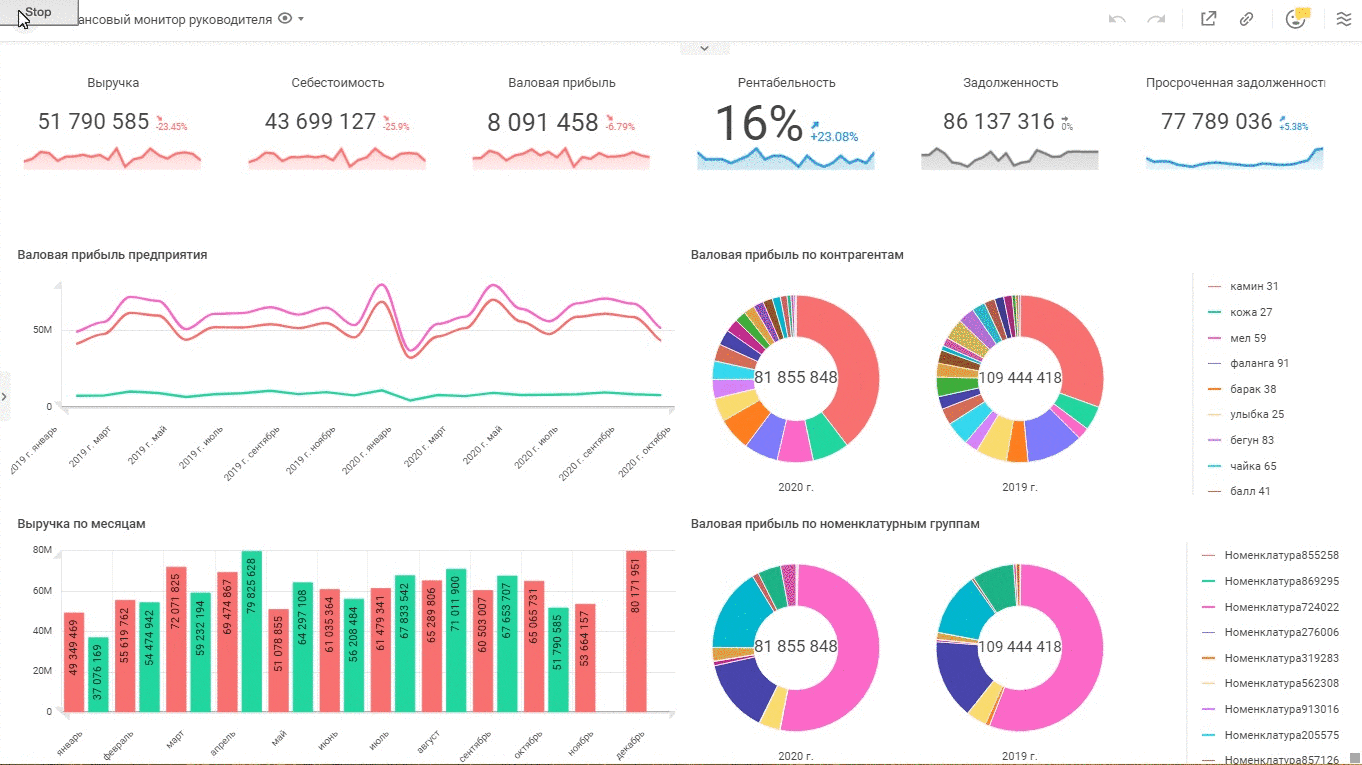This screenshot has width=1362, height=765.
Task: Click the Просроченная задолженность trend arrow icon
Action: 1283,117
